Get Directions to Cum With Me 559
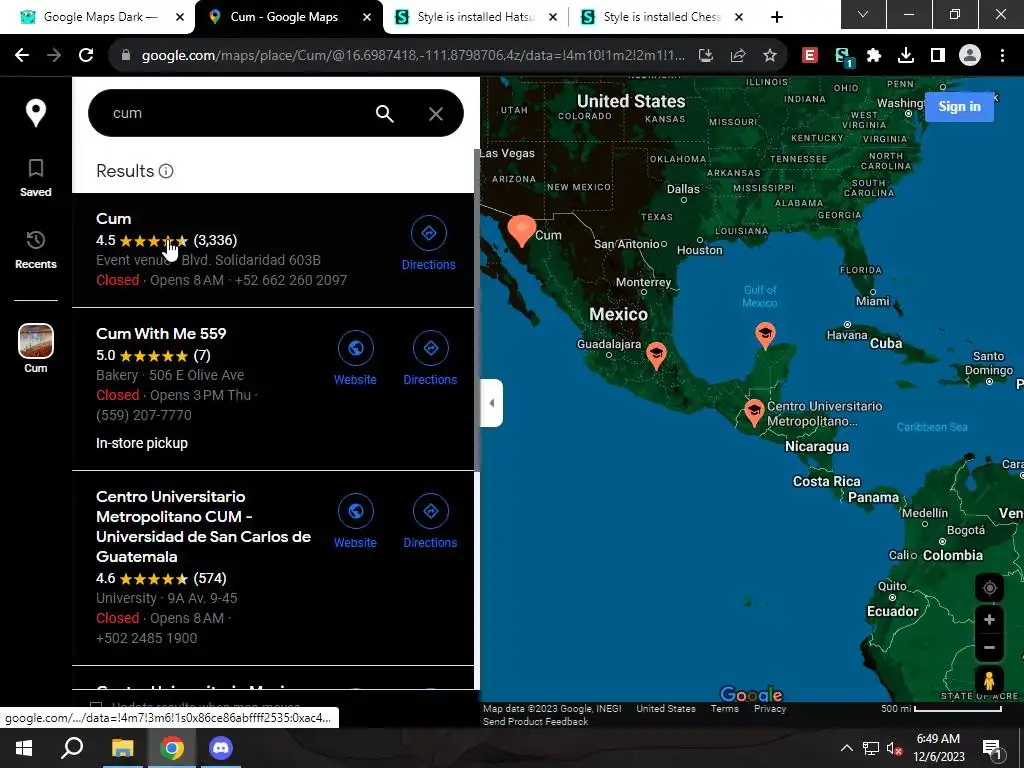 [430, 359]
